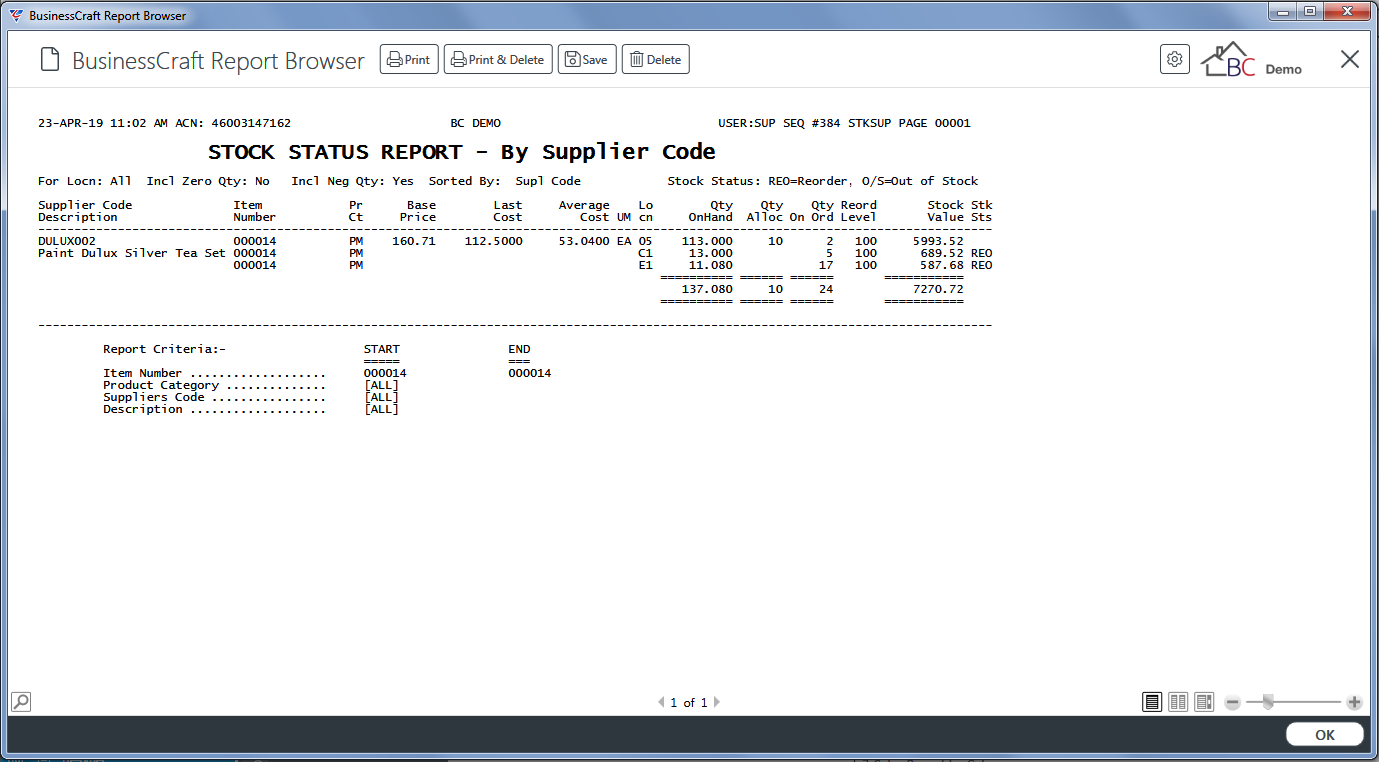Delete the report
Image resolution: width=1379 pixels, height=762 pixels.
(x=655, y=60)
